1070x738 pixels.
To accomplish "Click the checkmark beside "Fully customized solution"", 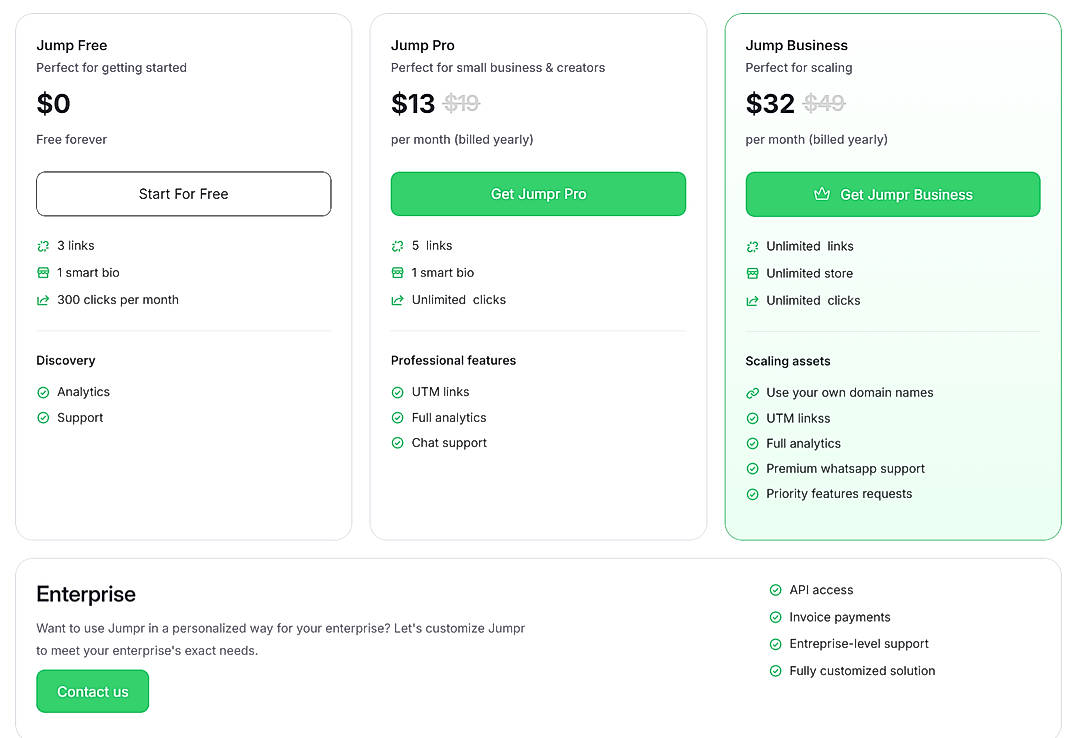I will pyautogui.click(x=775, y=670).
